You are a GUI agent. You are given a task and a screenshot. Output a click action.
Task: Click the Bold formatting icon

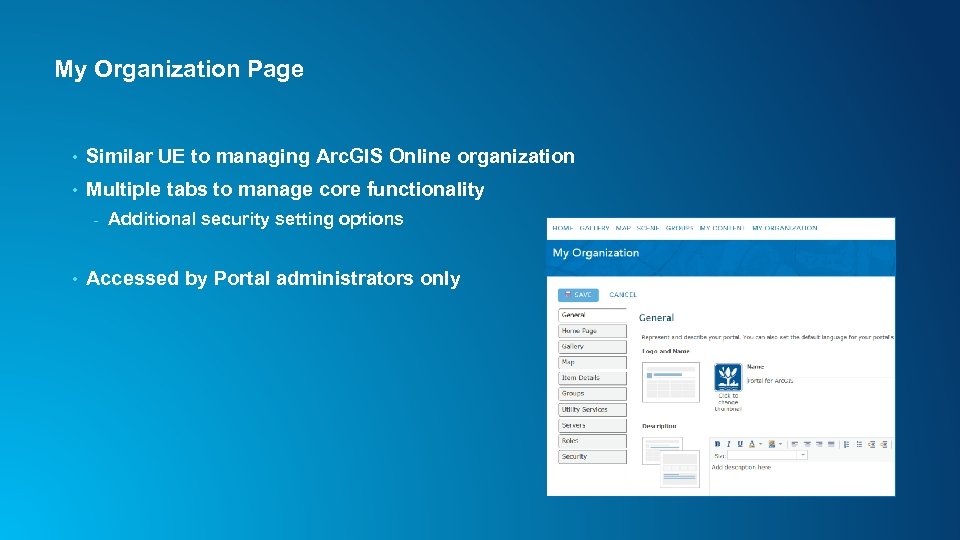[718, 444]
